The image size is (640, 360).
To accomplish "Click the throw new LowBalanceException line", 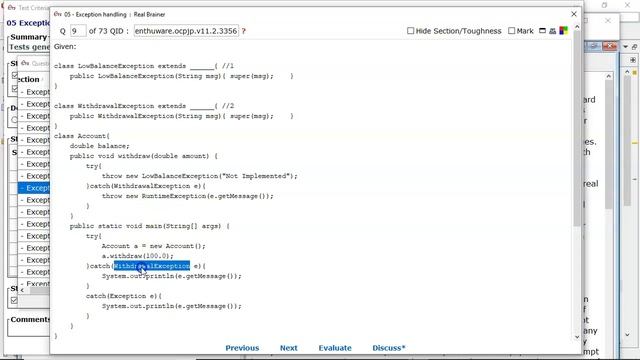I will [x=200, y=176].
